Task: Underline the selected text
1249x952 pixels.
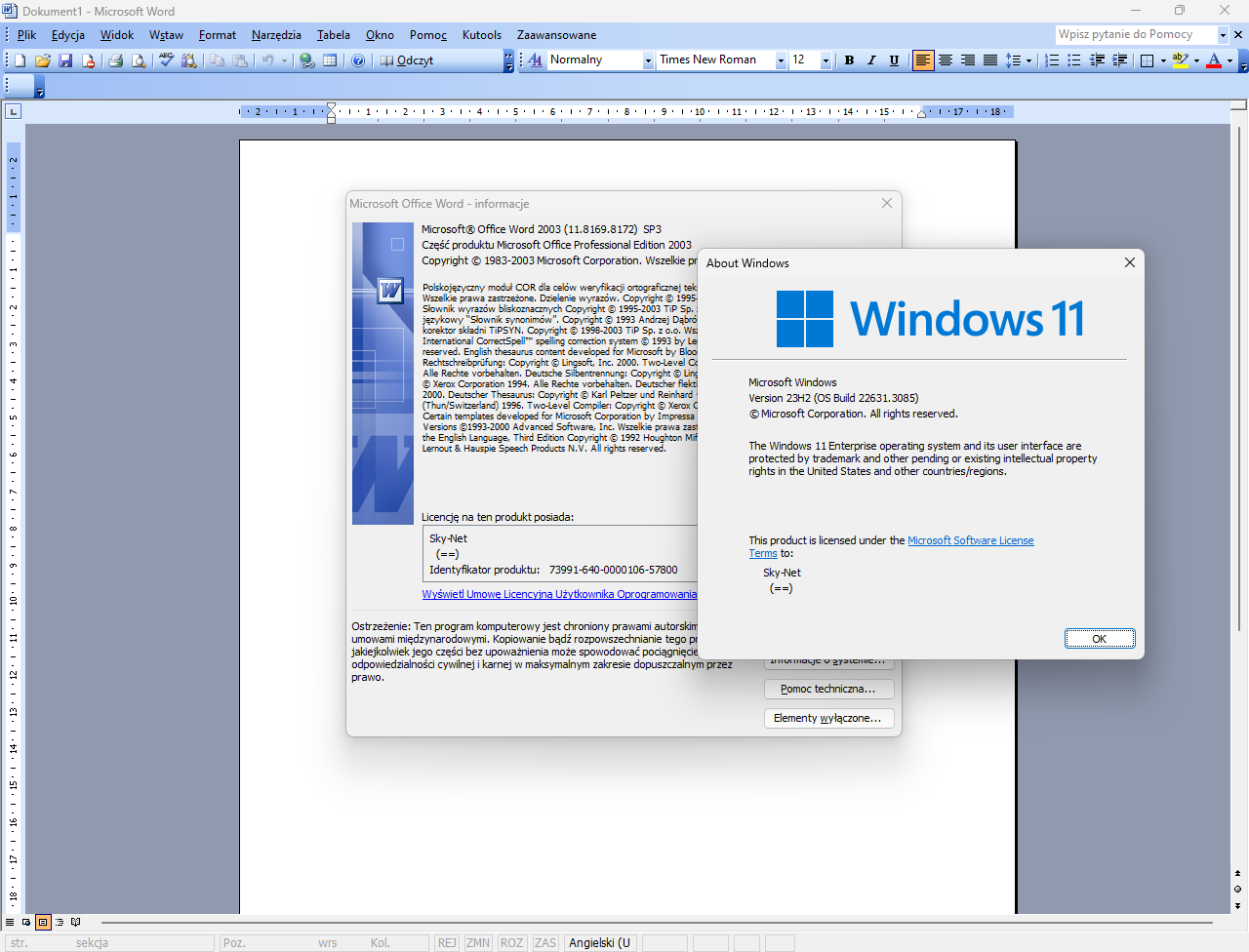Action: pyautogui.click(x=894, y=60)
